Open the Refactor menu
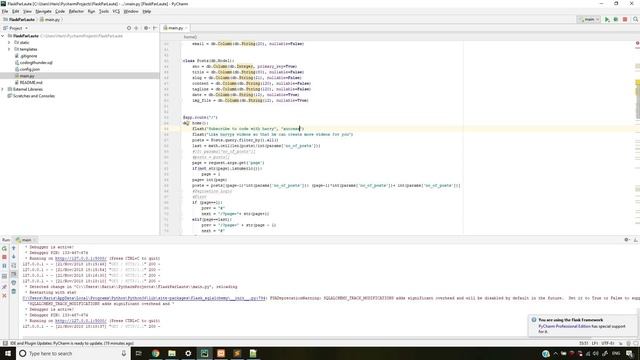This screenshot has height=360, width=640. click(76, 11)
